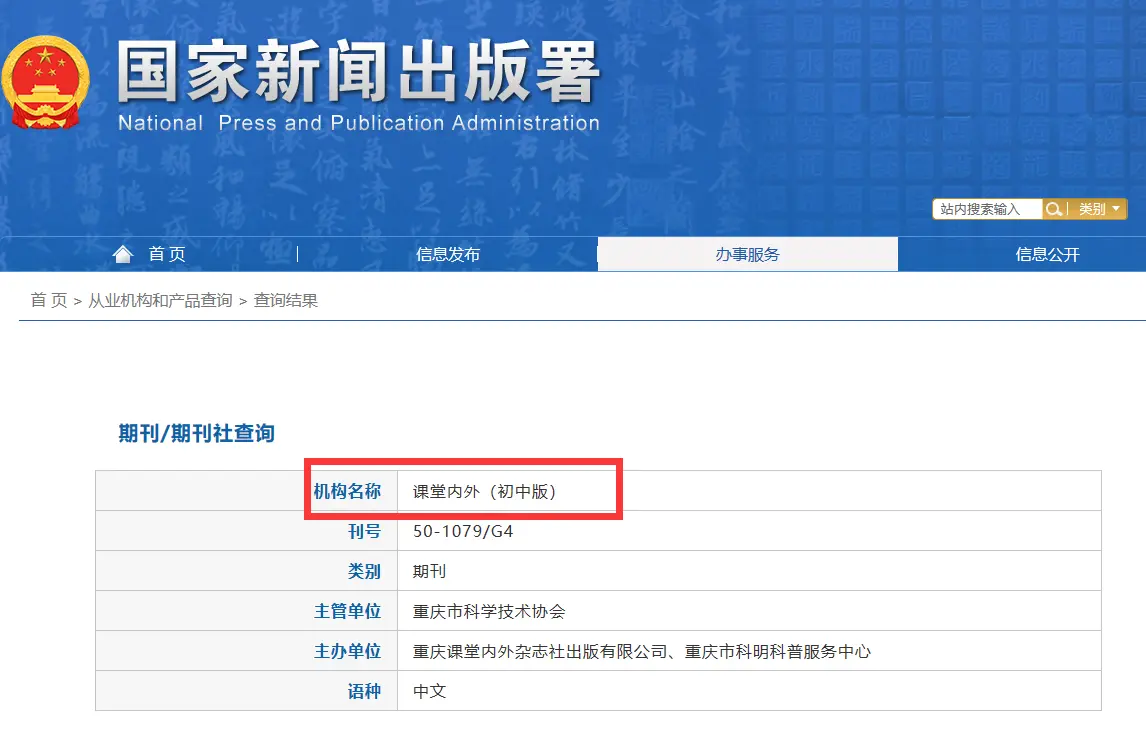This screenshot has height=746, width=1146.
Task: Click 查询结果 in the breadcrumb
Action: point(286,300)
